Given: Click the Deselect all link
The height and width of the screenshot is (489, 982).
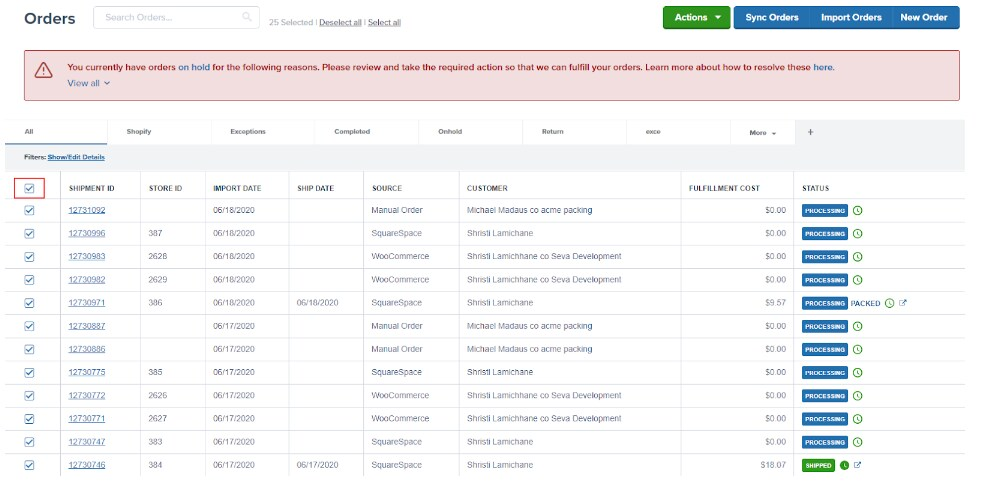Looking at the screenshot, I should click(340, 23).
